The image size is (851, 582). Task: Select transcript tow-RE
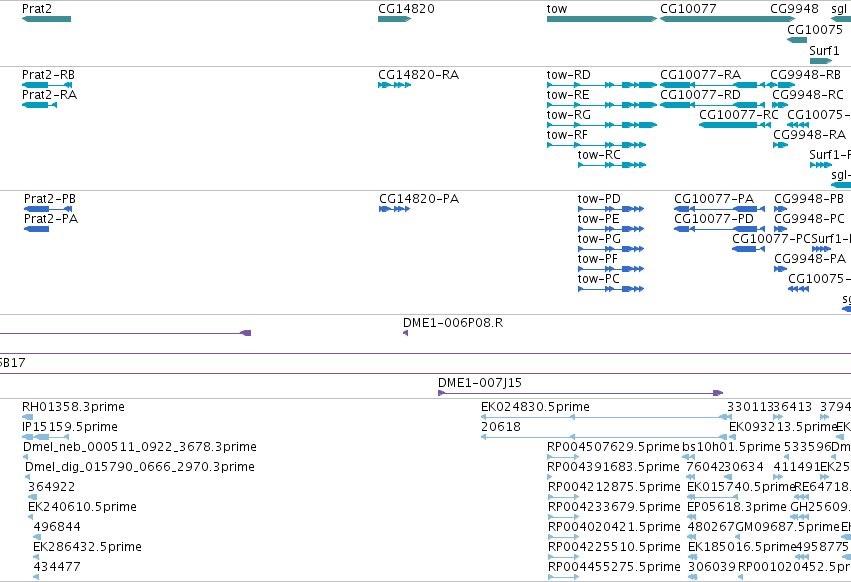[x=602, y=105]
